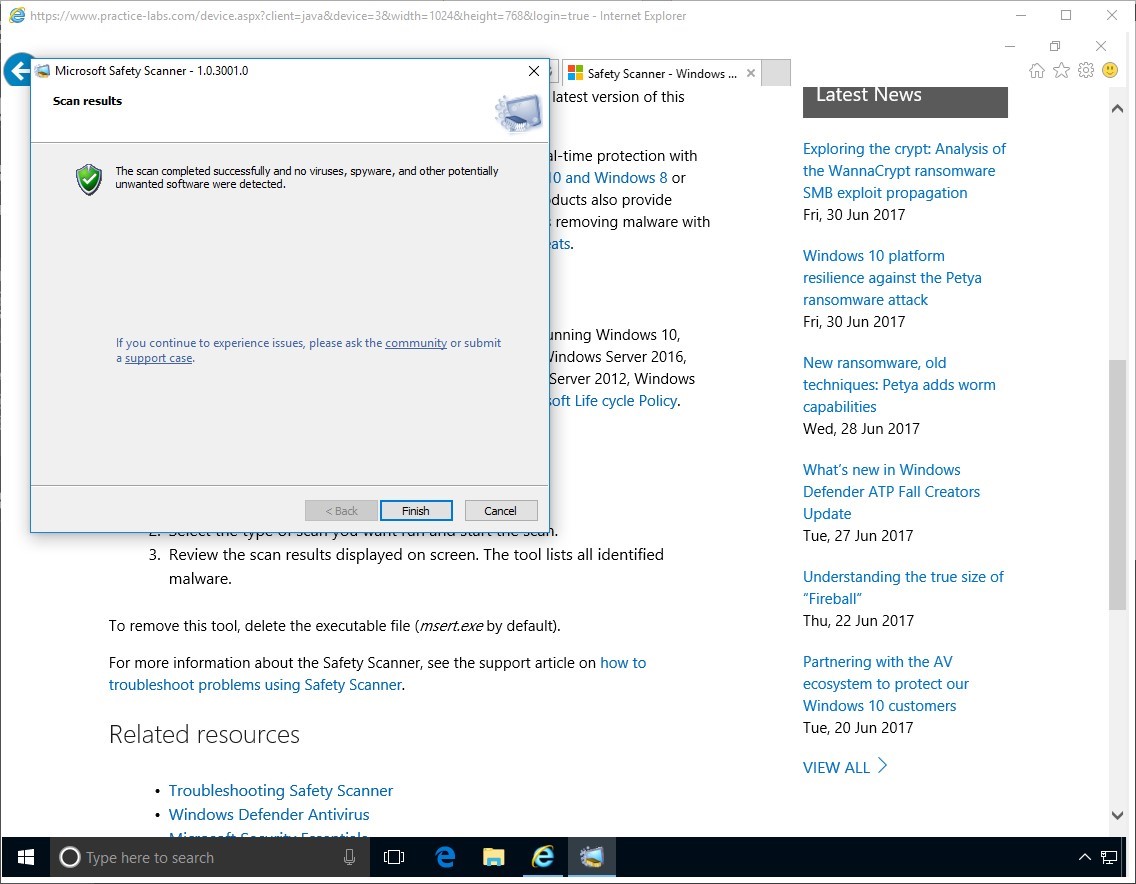Open the Petya platform resilience article
The image size is (1136, 884).
892,278
